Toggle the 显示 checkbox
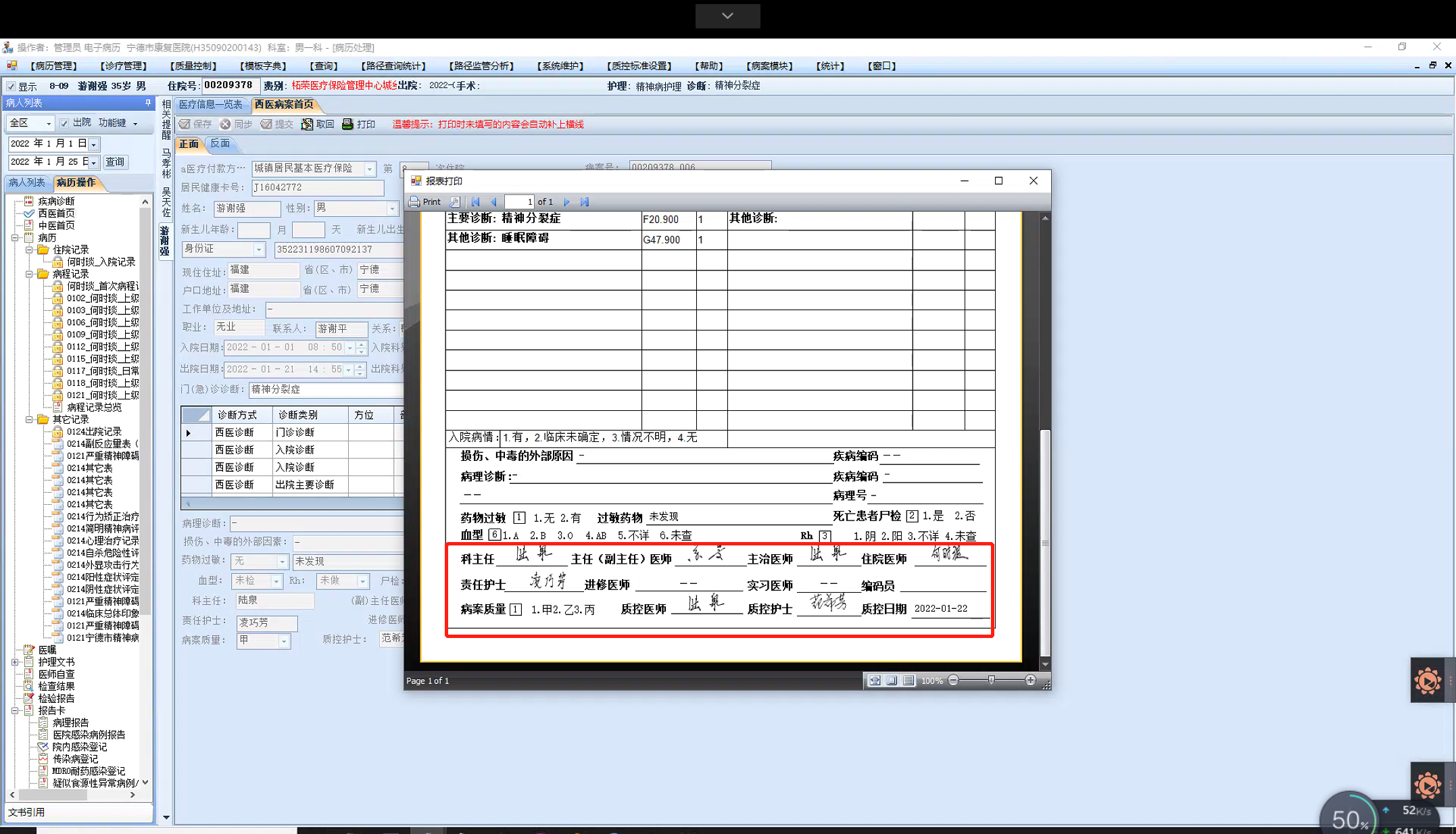 (11, 86)
